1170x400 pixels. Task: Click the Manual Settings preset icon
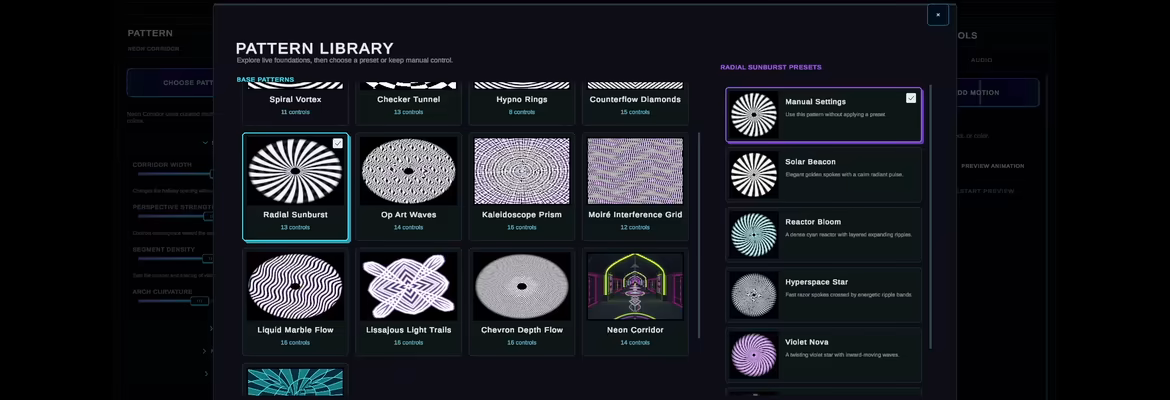click(x=754, y=115)
